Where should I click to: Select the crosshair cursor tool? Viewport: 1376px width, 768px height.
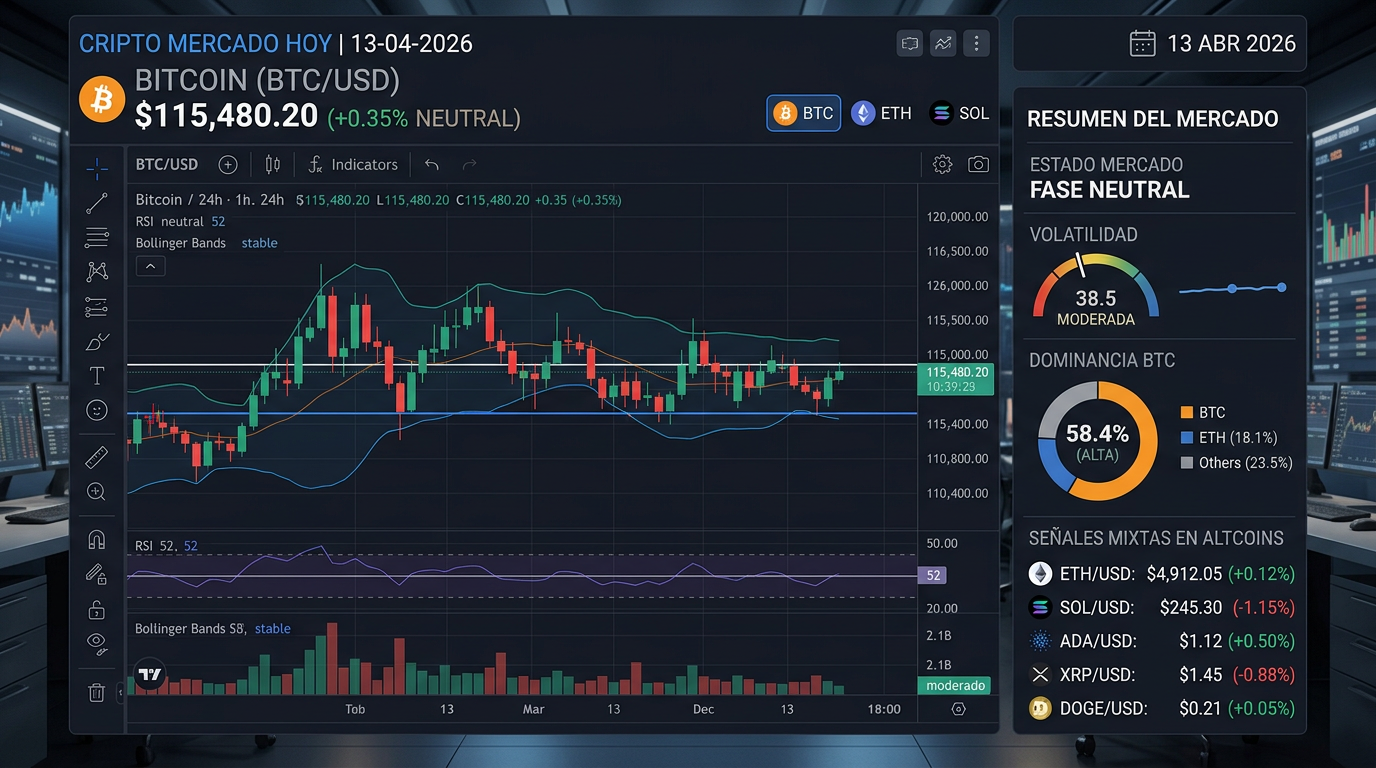[x=97, y=168]
